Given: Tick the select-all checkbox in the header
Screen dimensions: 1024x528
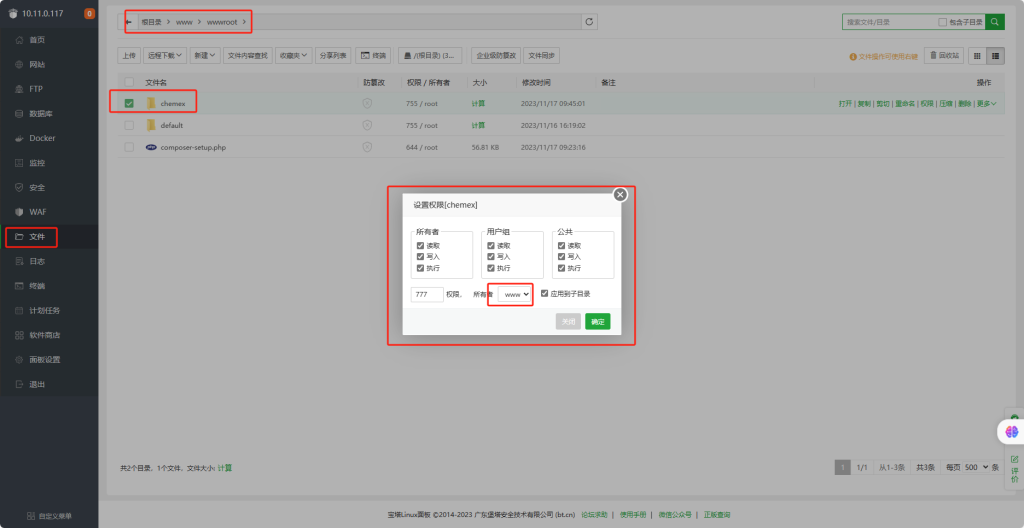Looking at the screenshot, I should click(x=129, y=82).
